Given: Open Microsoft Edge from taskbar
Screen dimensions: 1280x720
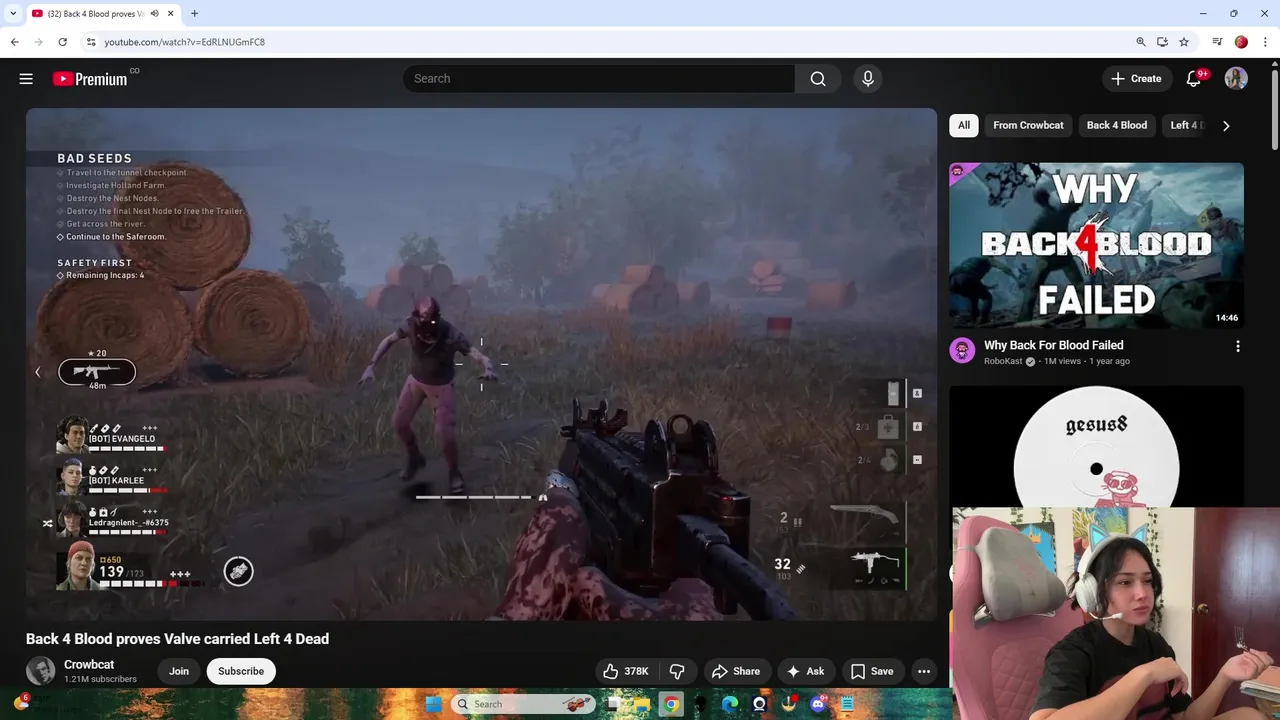Looking at the screenshot, I should point(730,704).
